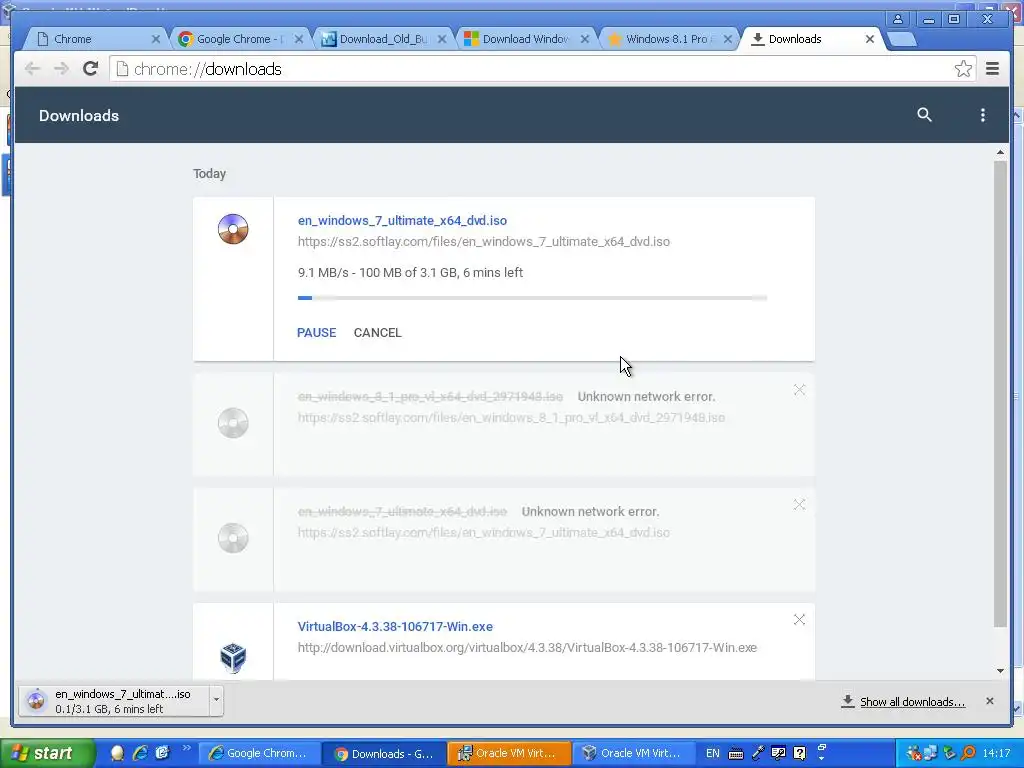Click the VirtualBox installer cube icon

233,658
